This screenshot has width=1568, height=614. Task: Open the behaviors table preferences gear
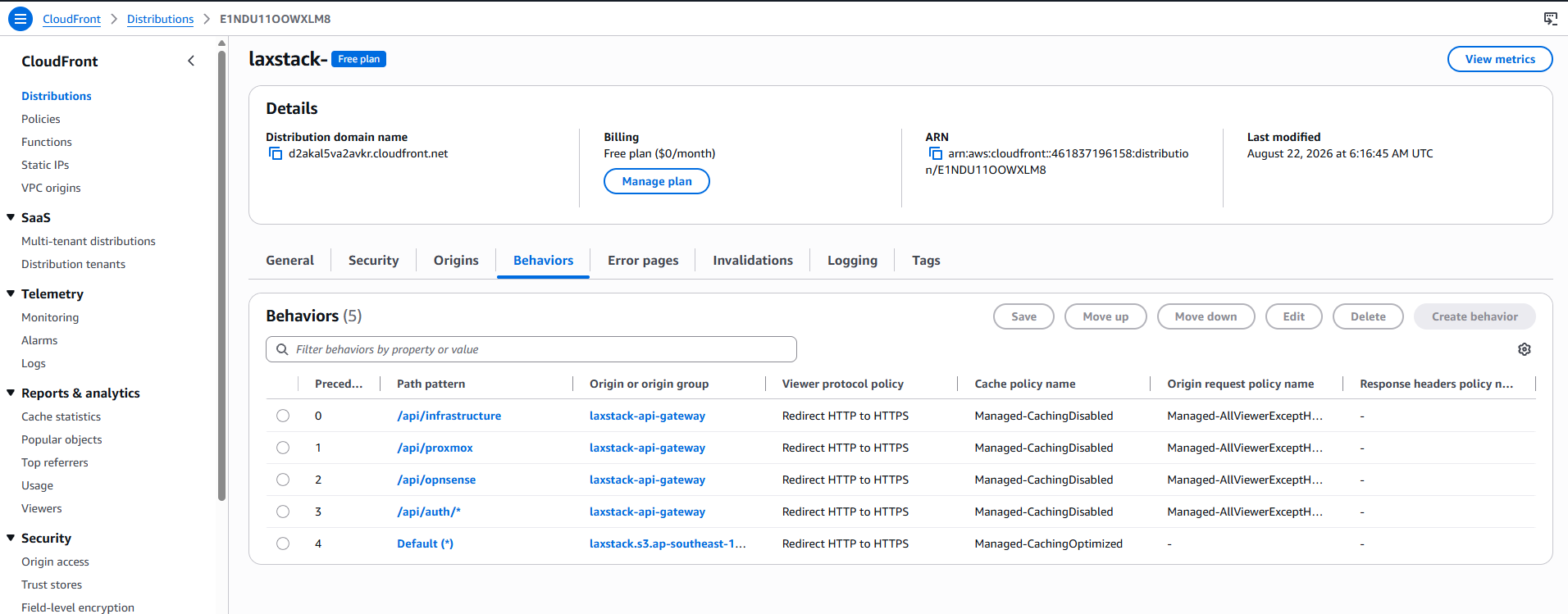[1525, 349]
